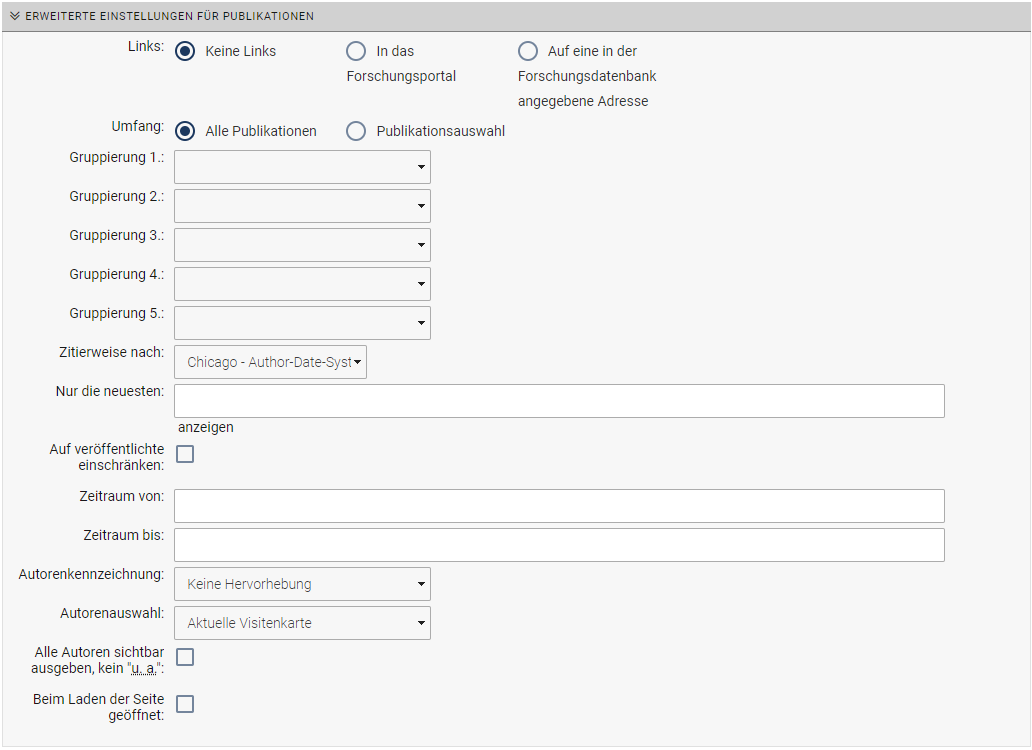
Task: Open the Autorenkennzeichnung dropdown
Action: (x=302, y=584)
